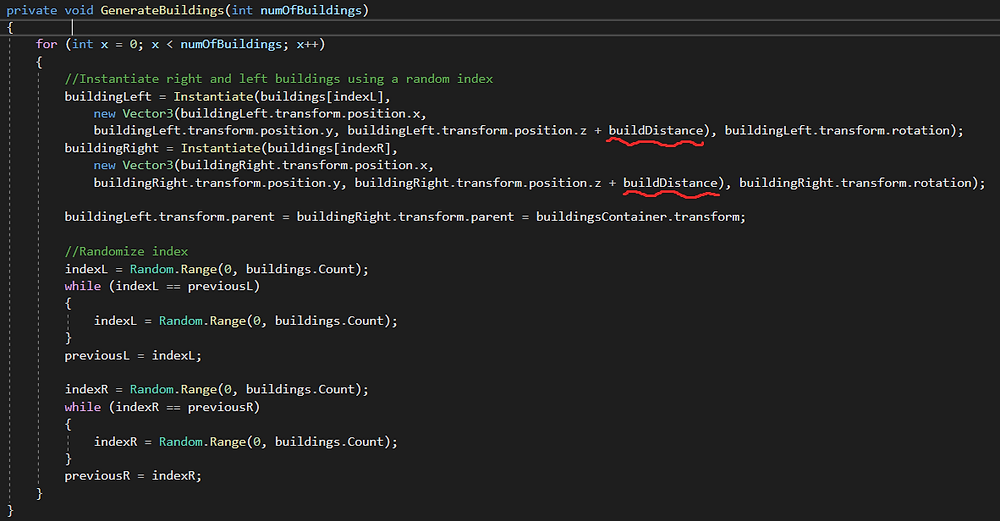Screen dimensions: 1000x521
Task: Click the 'previousR = indexR;' statement
Action: [133, 476]
